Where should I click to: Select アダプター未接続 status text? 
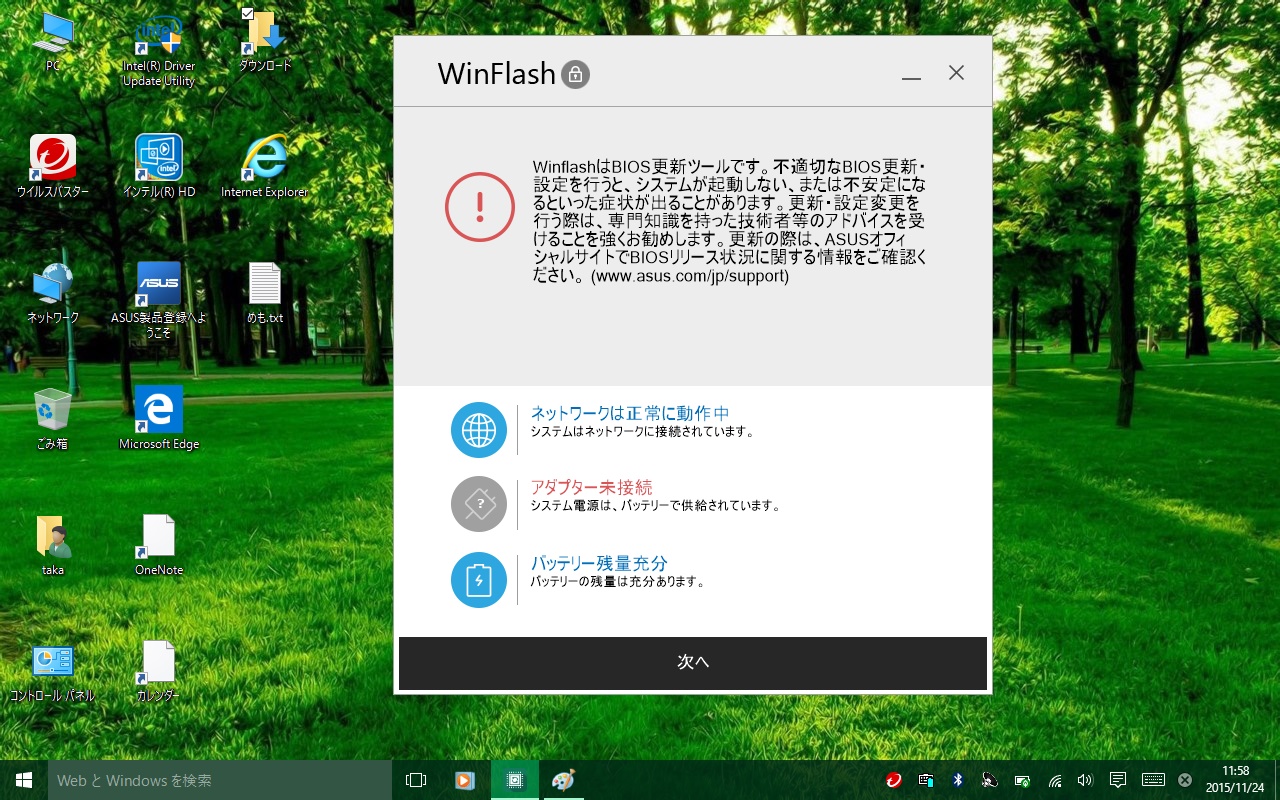[591, 487]
